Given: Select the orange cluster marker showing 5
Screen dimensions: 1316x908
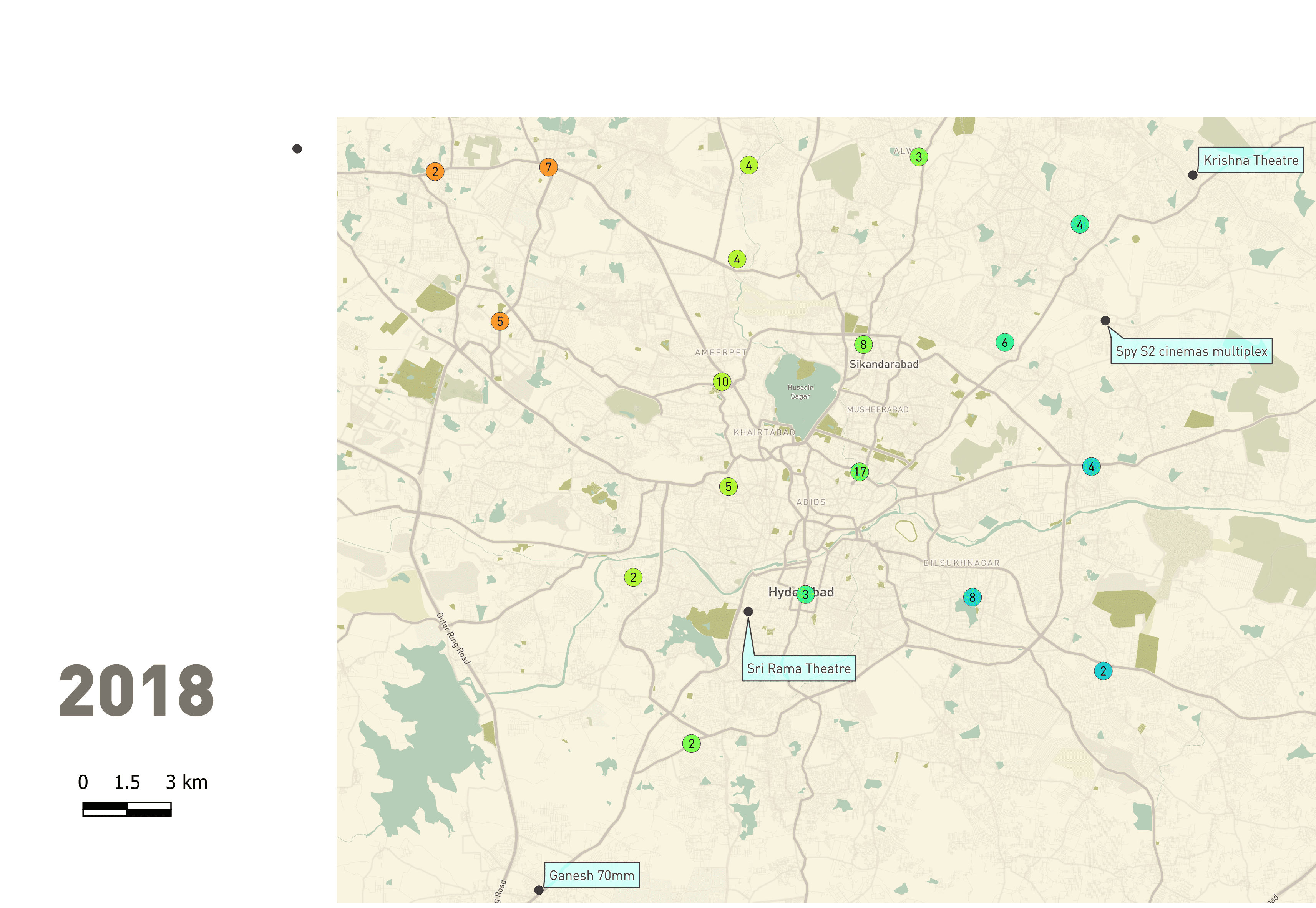Looking at the screenshot, I should click(x=500, y=321).
